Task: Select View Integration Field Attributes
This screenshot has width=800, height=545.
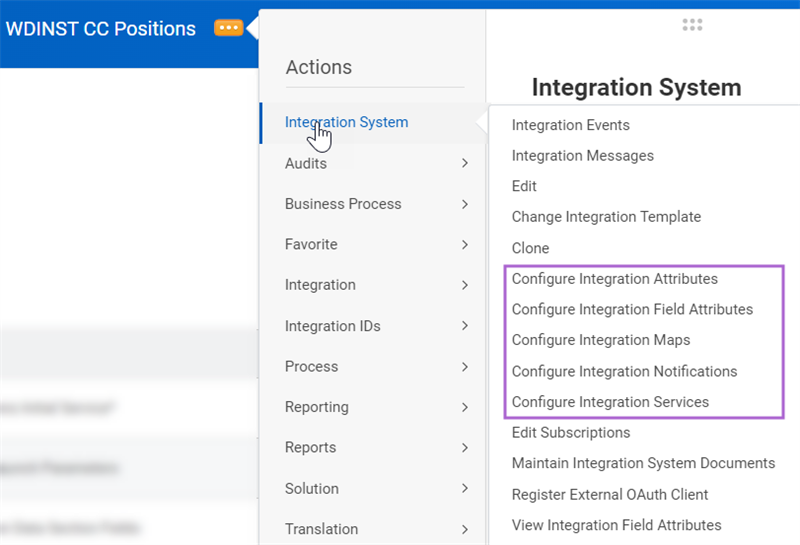Action: [x=616, y=525]
